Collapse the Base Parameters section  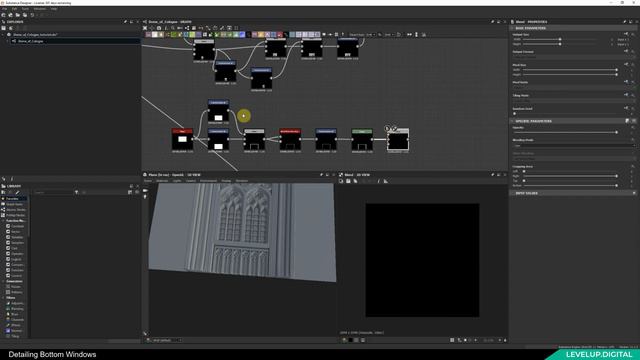tap(512, 28)
